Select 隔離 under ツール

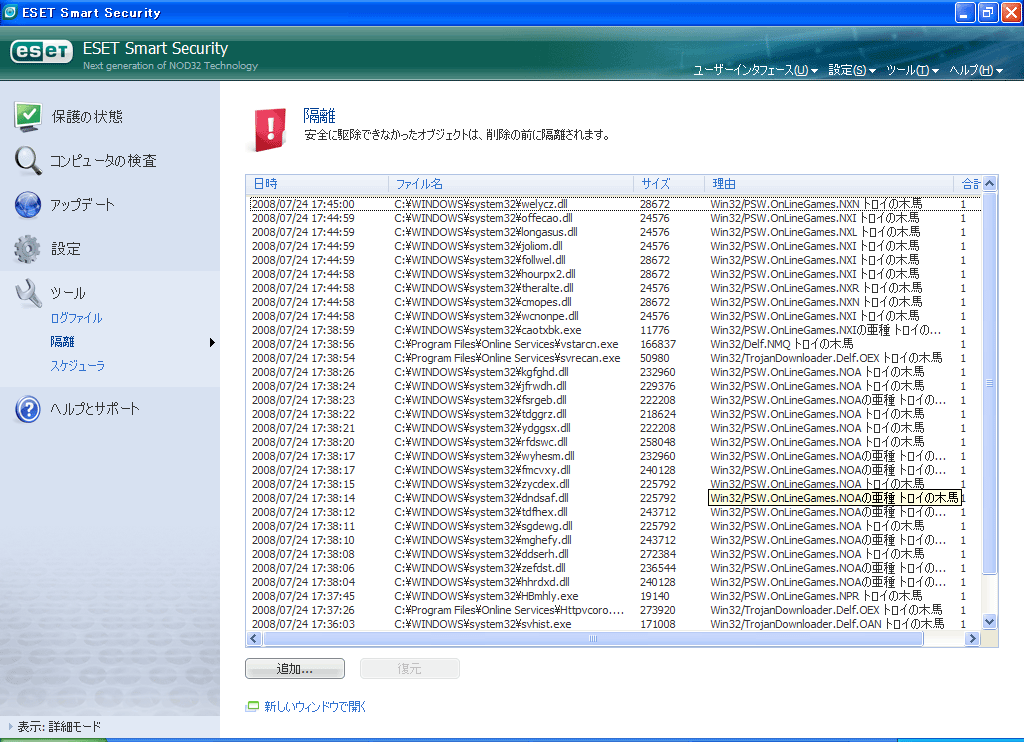pos(63,342)
